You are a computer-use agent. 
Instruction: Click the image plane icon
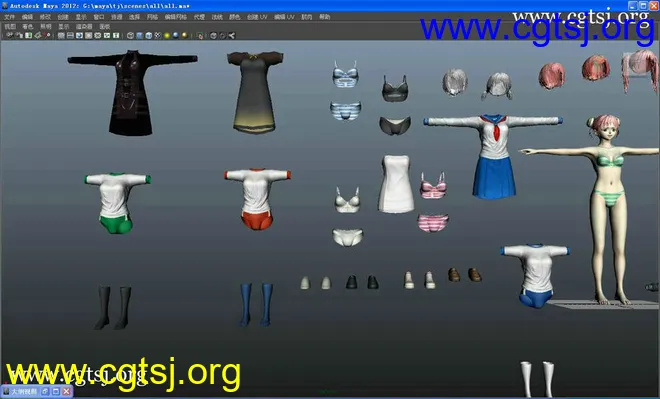(38, 35)
